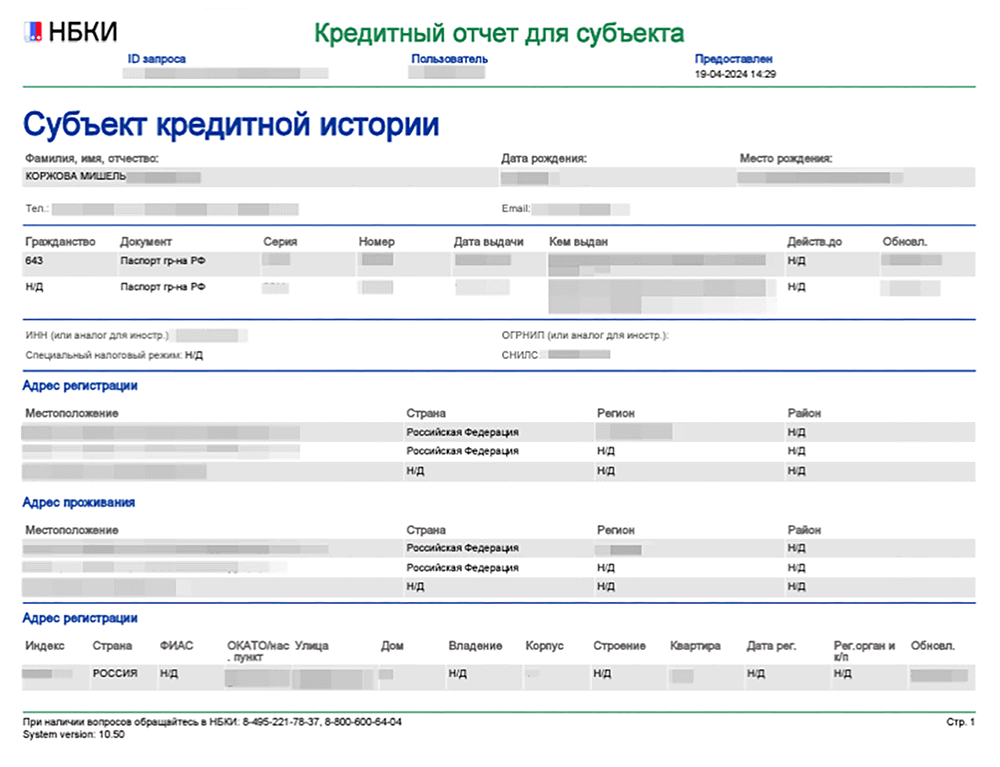Screen dimensions: 1000x767
Task: Click the СНИЛС field label
Action: coord(521,354)
